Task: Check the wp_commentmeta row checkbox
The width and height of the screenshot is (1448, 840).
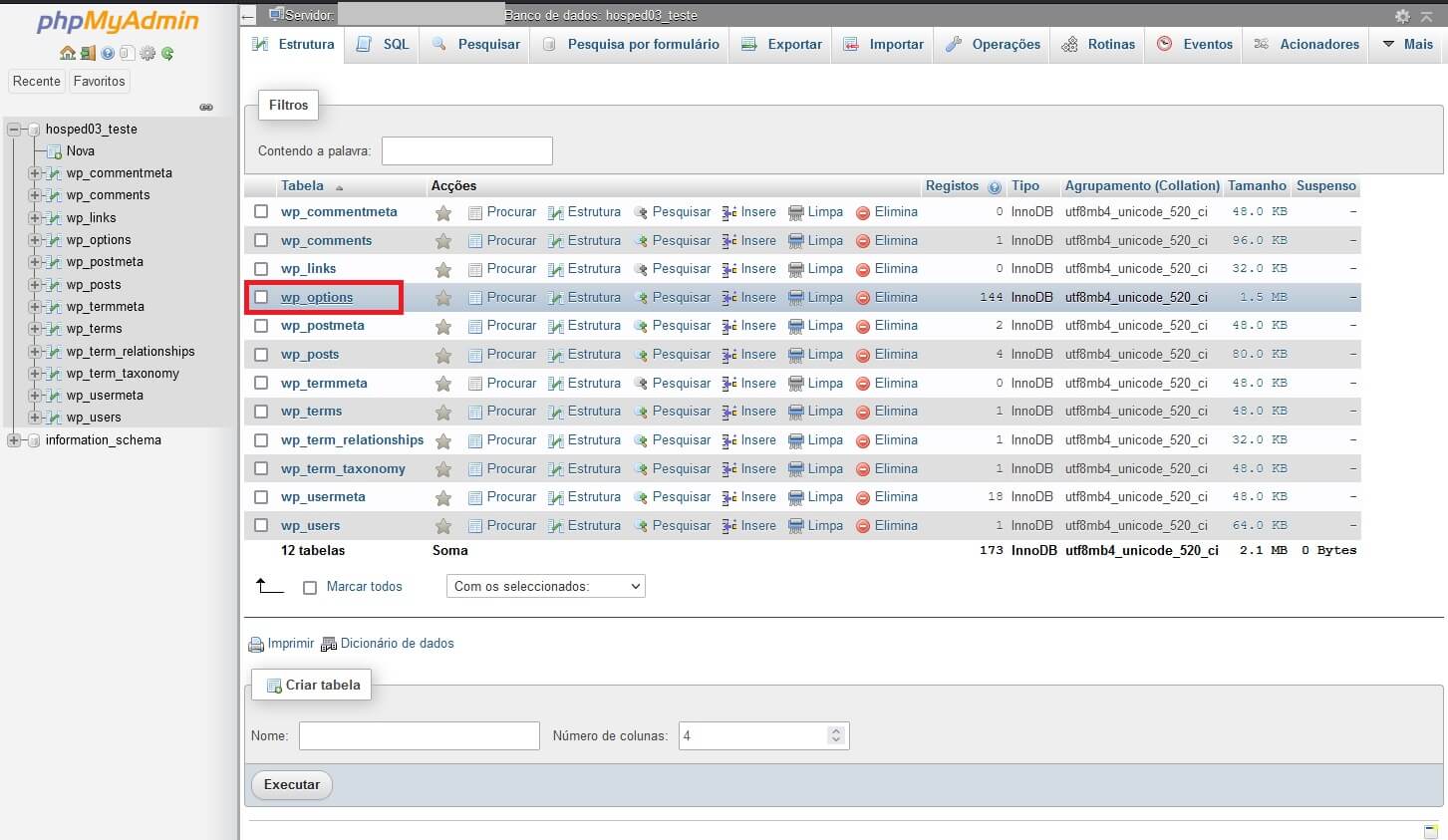Action: 261,211
